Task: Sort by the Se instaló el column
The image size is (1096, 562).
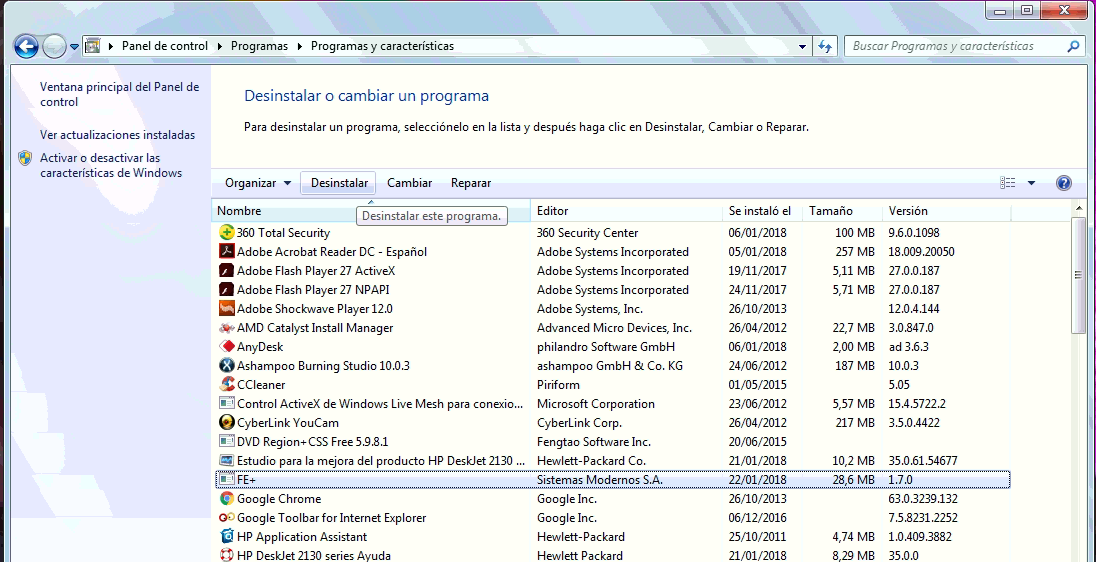Action: (762, 210)
